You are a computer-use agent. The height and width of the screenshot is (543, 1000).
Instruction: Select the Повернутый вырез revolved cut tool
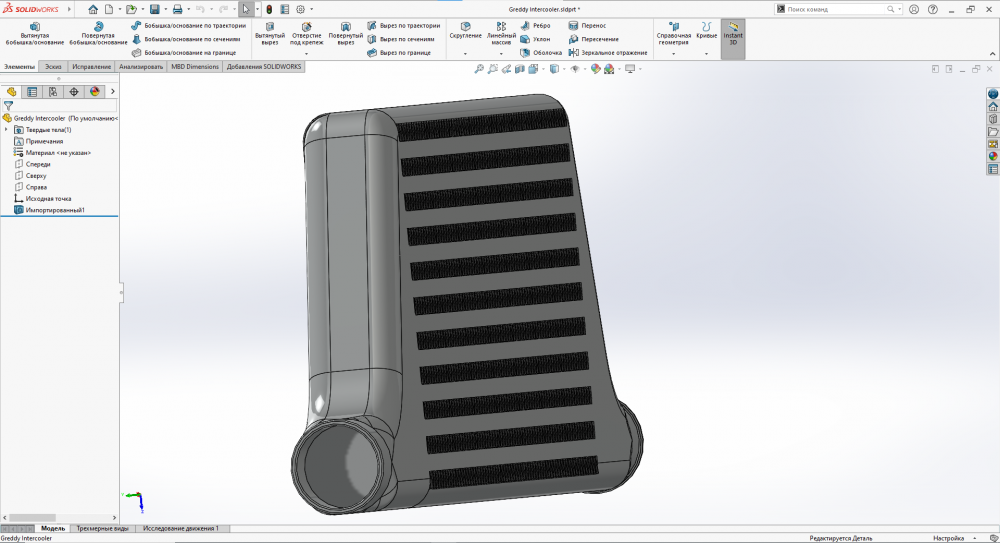click(345, 33)
